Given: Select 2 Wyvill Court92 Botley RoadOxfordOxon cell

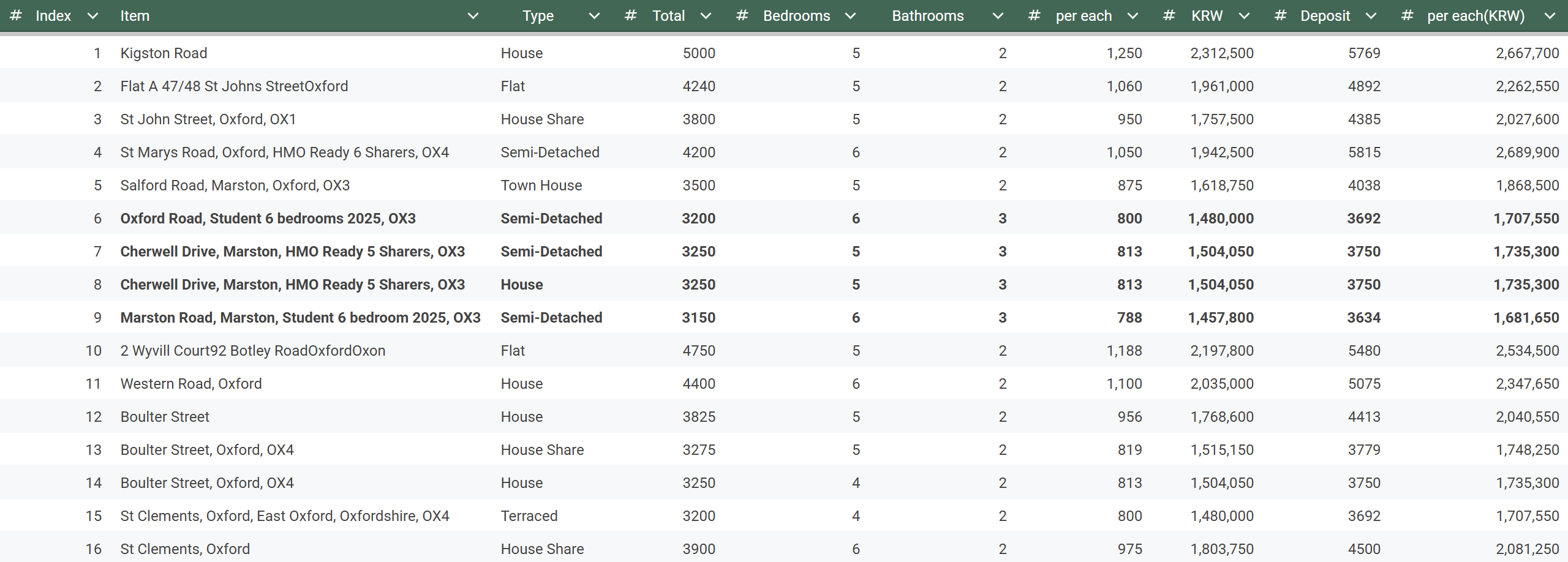Looking at the screenshot, I should pyautogui.click(x=253, y=351).
